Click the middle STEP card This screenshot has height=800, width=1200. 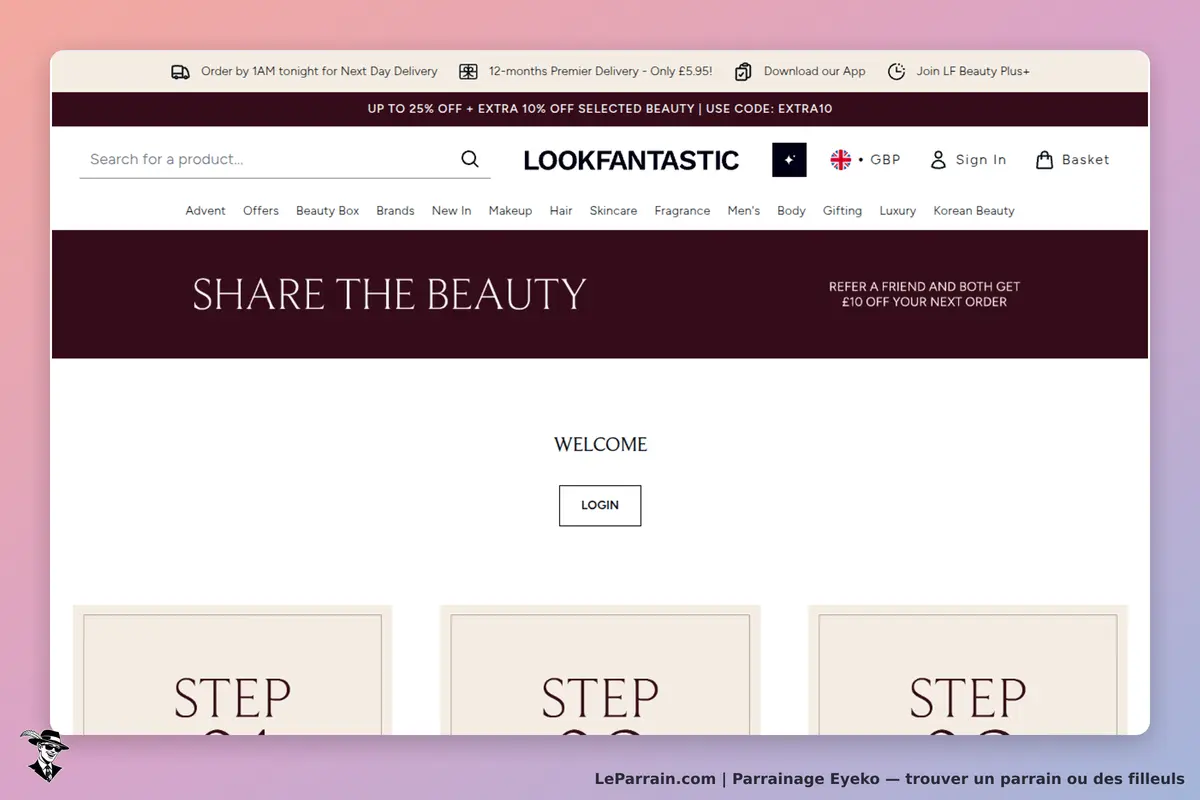[x=600, y=670]
